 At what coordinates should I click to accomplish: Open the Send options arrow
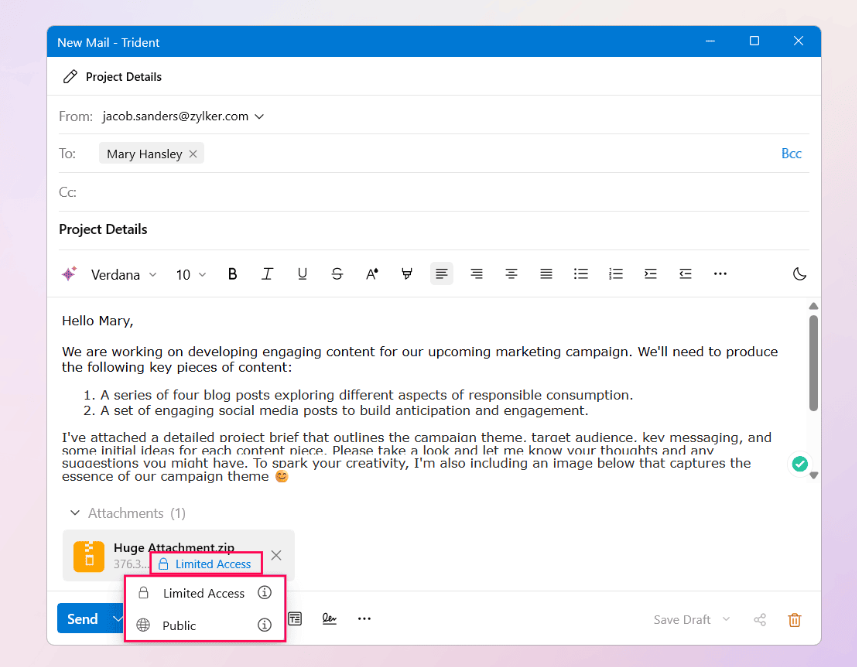[x=117, y=619]
